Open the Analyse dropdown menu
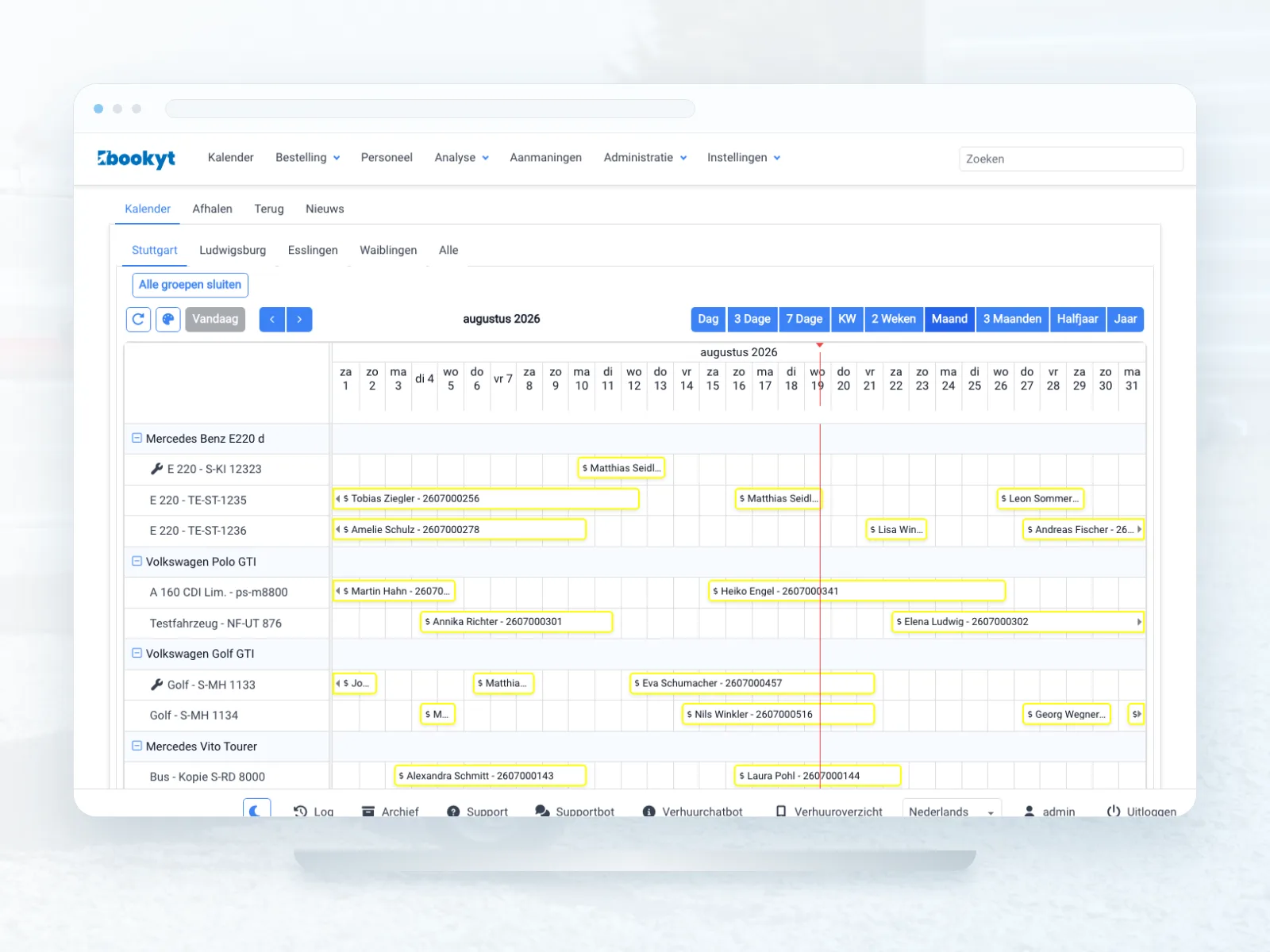The width and height of the screenshot is (1270, 952). pyautogui.click(x=462, y=158)
